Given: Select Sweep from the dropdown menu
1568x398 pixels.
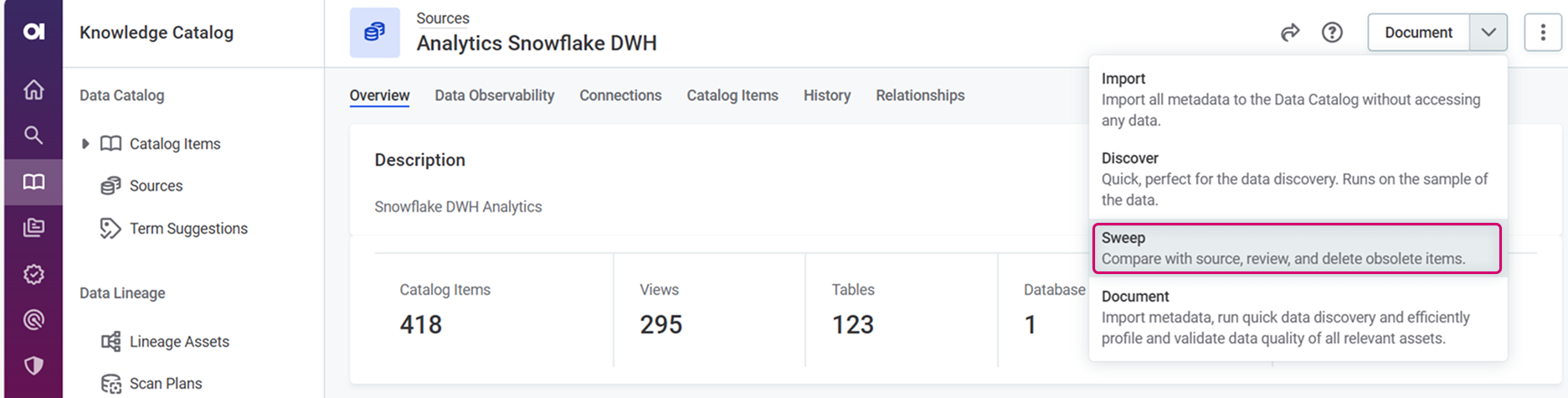Looking at the screenshot, I should (x=1296, y=248).
